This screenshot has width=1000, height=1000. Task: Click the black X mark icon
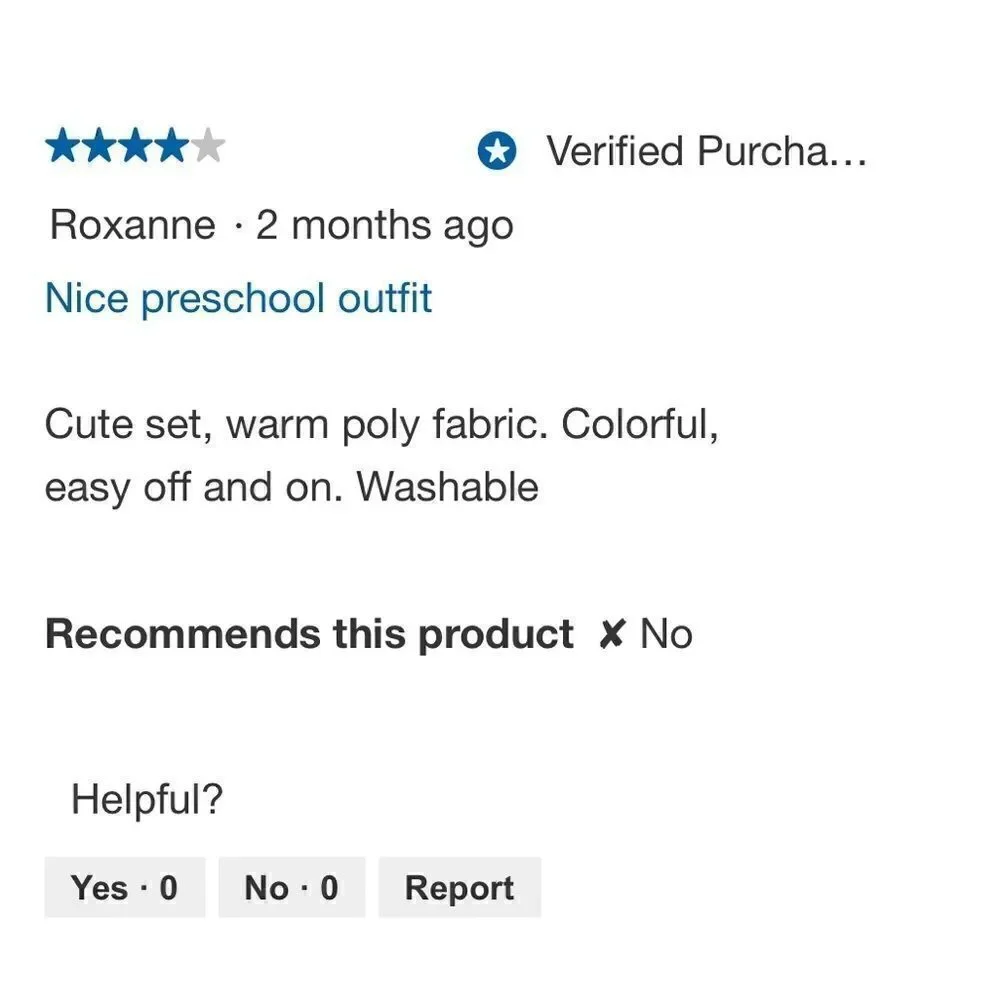pyautogui.click(x=612, y=634)
